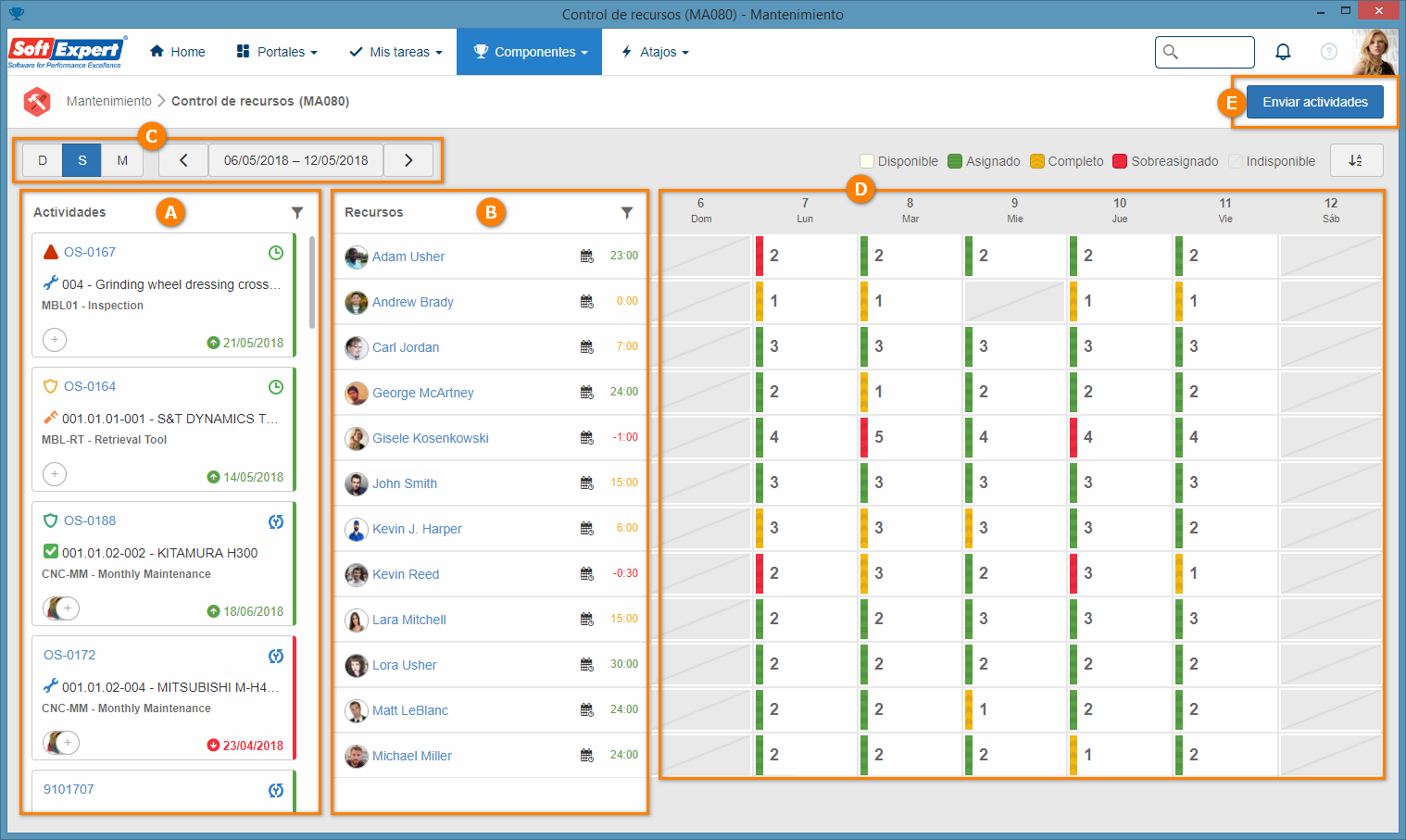The height and width of the screenshot is (840, 1406).
Task: Click in the search field
Action: (x=1205, y=52)
